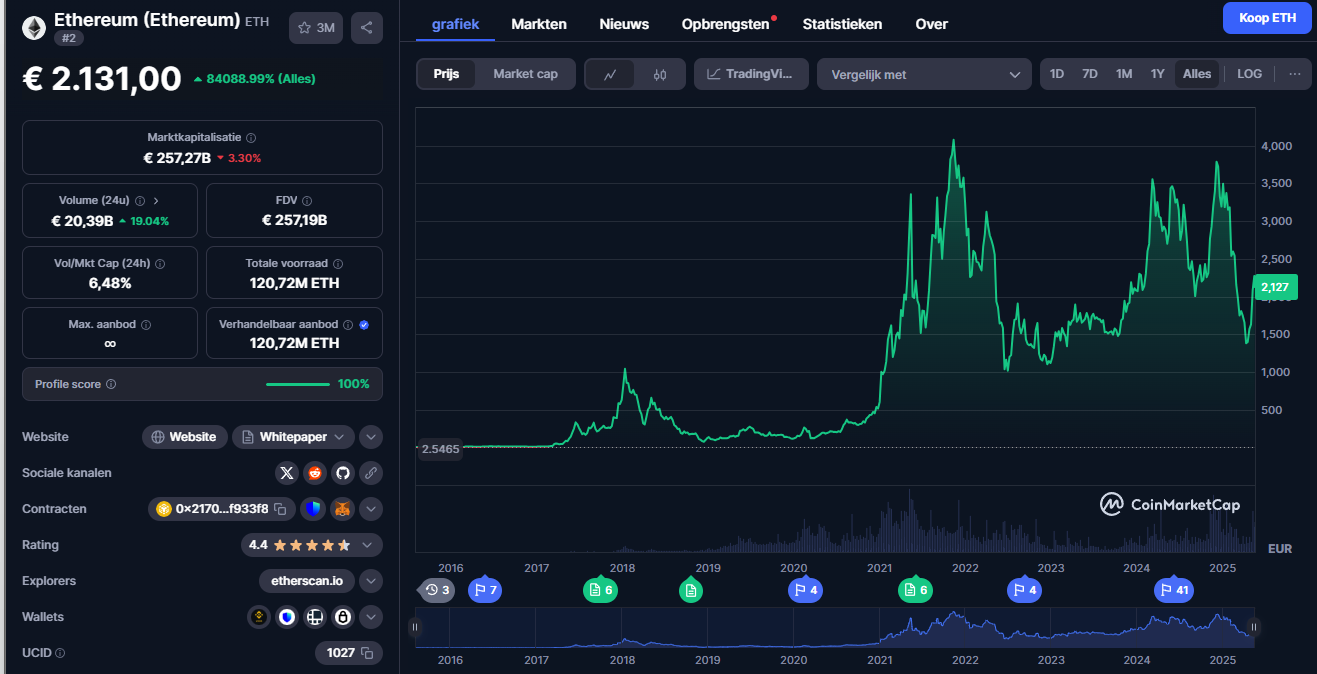Expand more wallets chevron

[371, 617]
